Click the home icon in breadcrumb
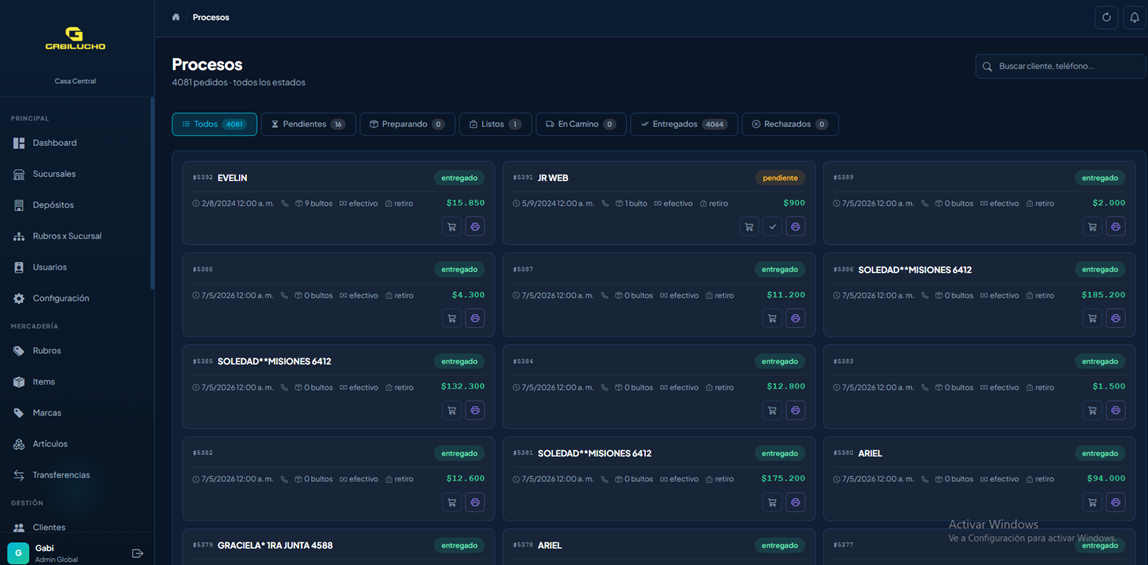The height and width of the screenshot is (565, 1148). pyautogui.click(x=176, y=17)
